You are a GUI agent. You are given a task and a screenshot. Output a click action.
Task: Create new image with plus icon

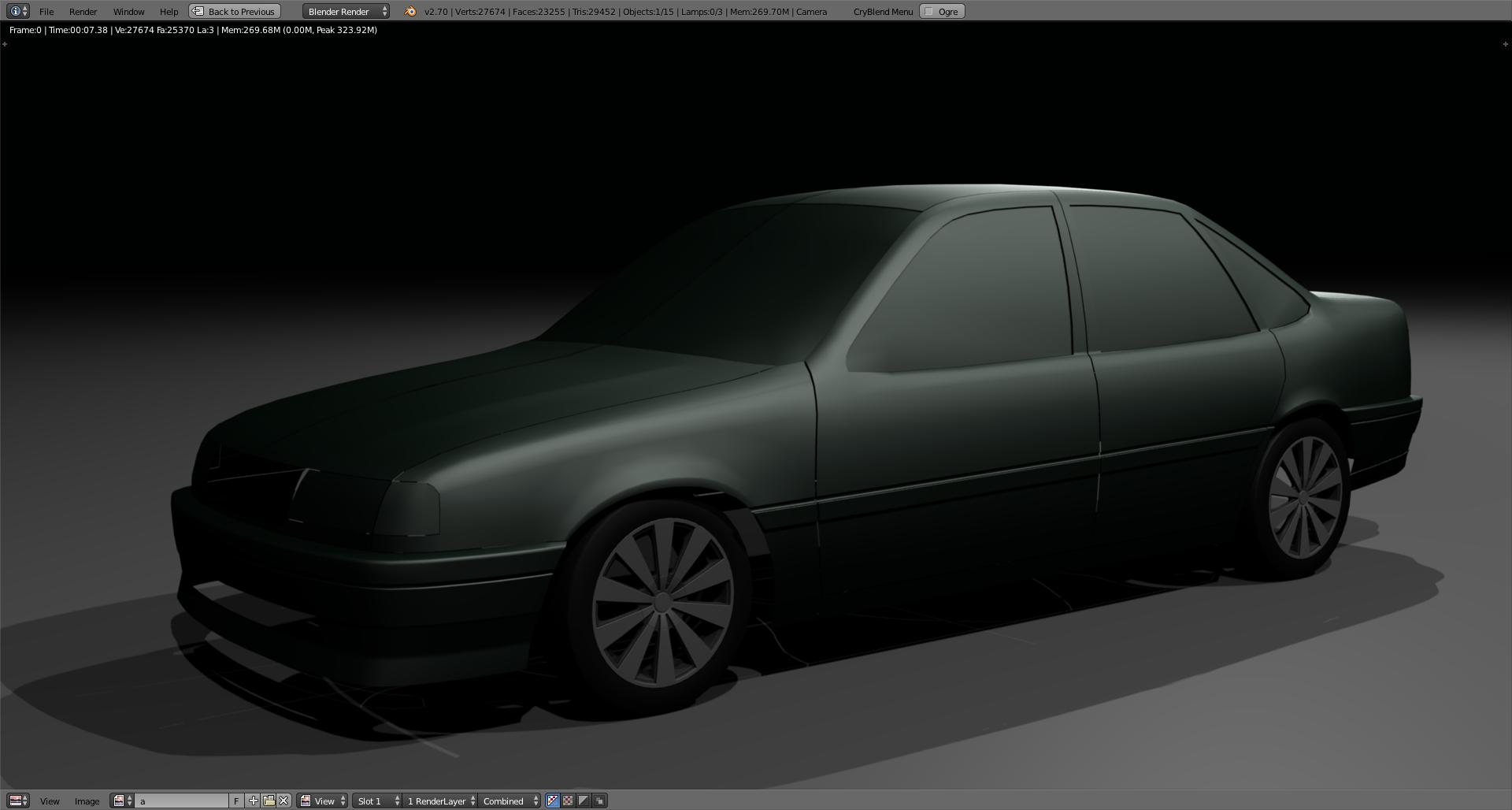click(253, 801)
